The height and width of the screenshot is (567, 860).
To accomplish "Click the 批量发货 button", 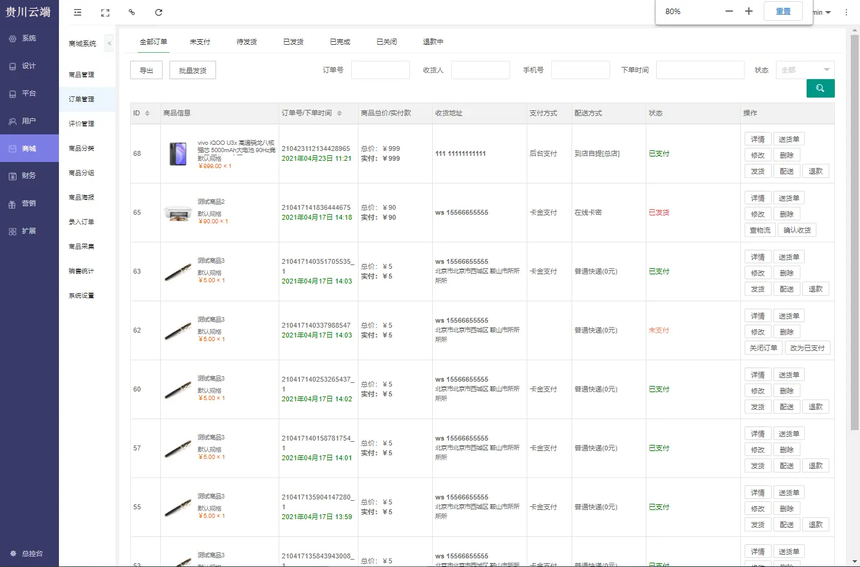I will pos(193,70).
